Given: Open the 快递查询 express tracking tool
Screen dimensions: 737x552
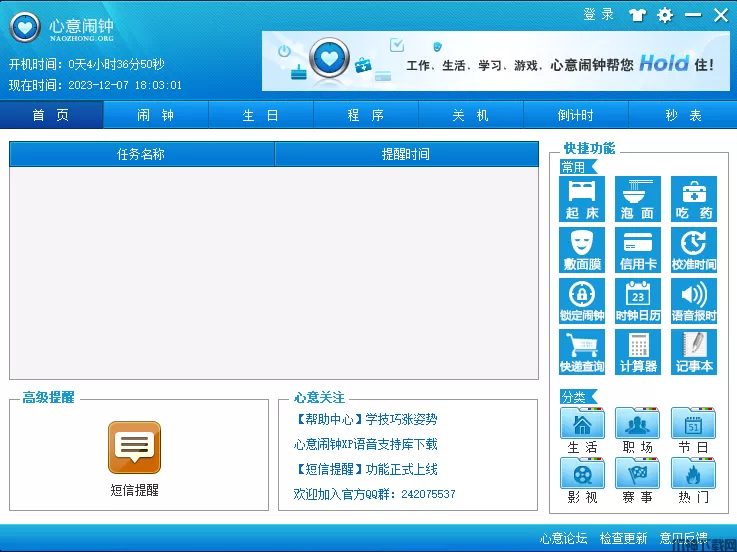Looking at the screenshot, I should [x=582, y=352].
